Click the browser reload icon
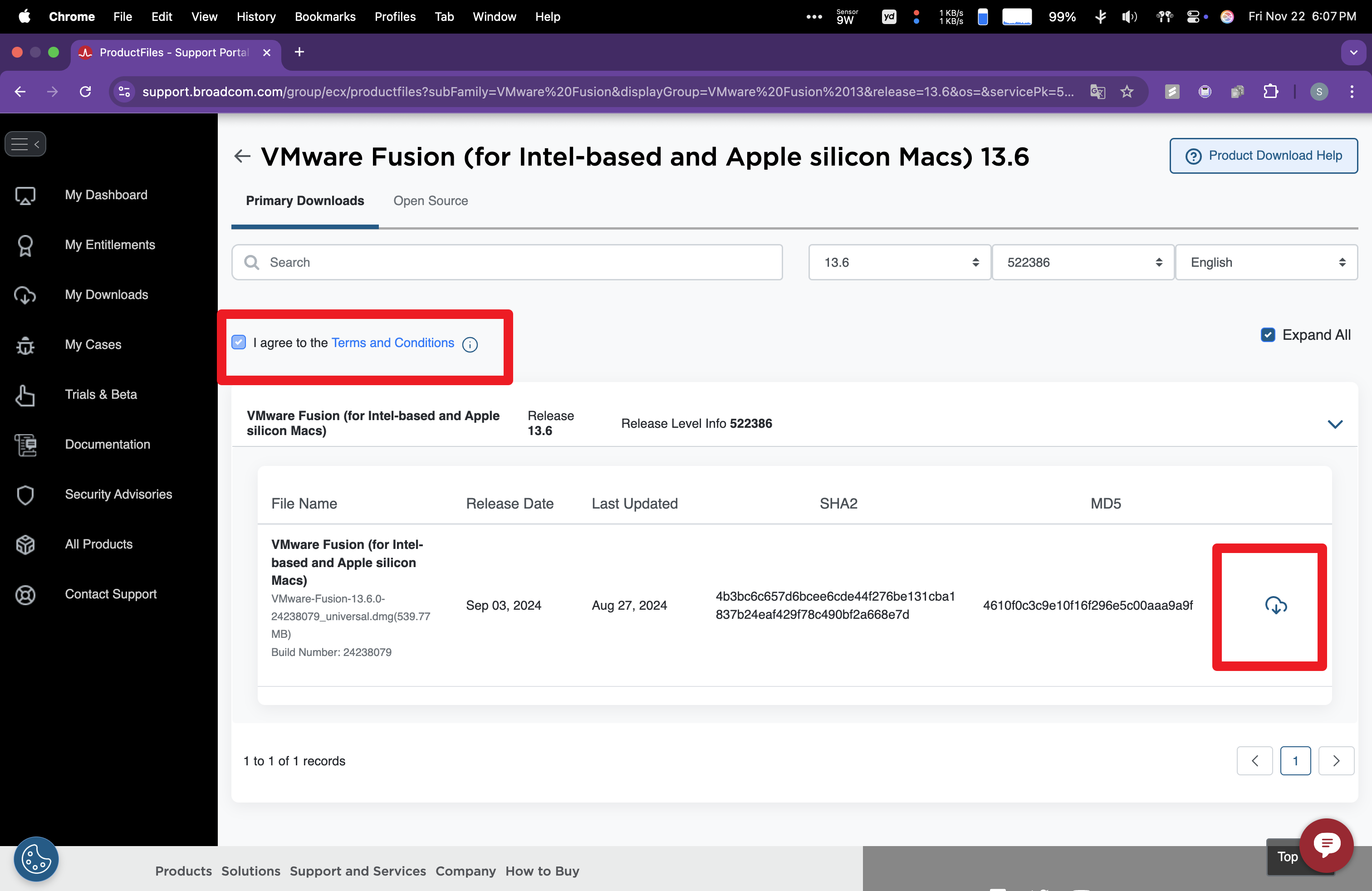 coord(87,91)
